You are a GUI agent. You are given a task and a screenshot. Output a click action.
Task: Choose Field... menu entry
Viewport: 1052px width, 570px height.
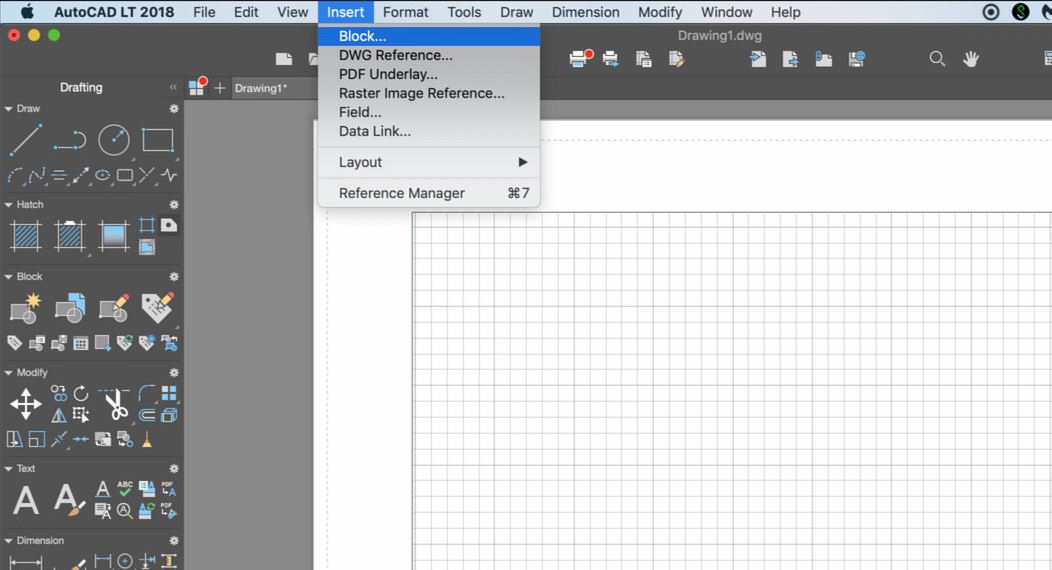click(x=429, y=112)
